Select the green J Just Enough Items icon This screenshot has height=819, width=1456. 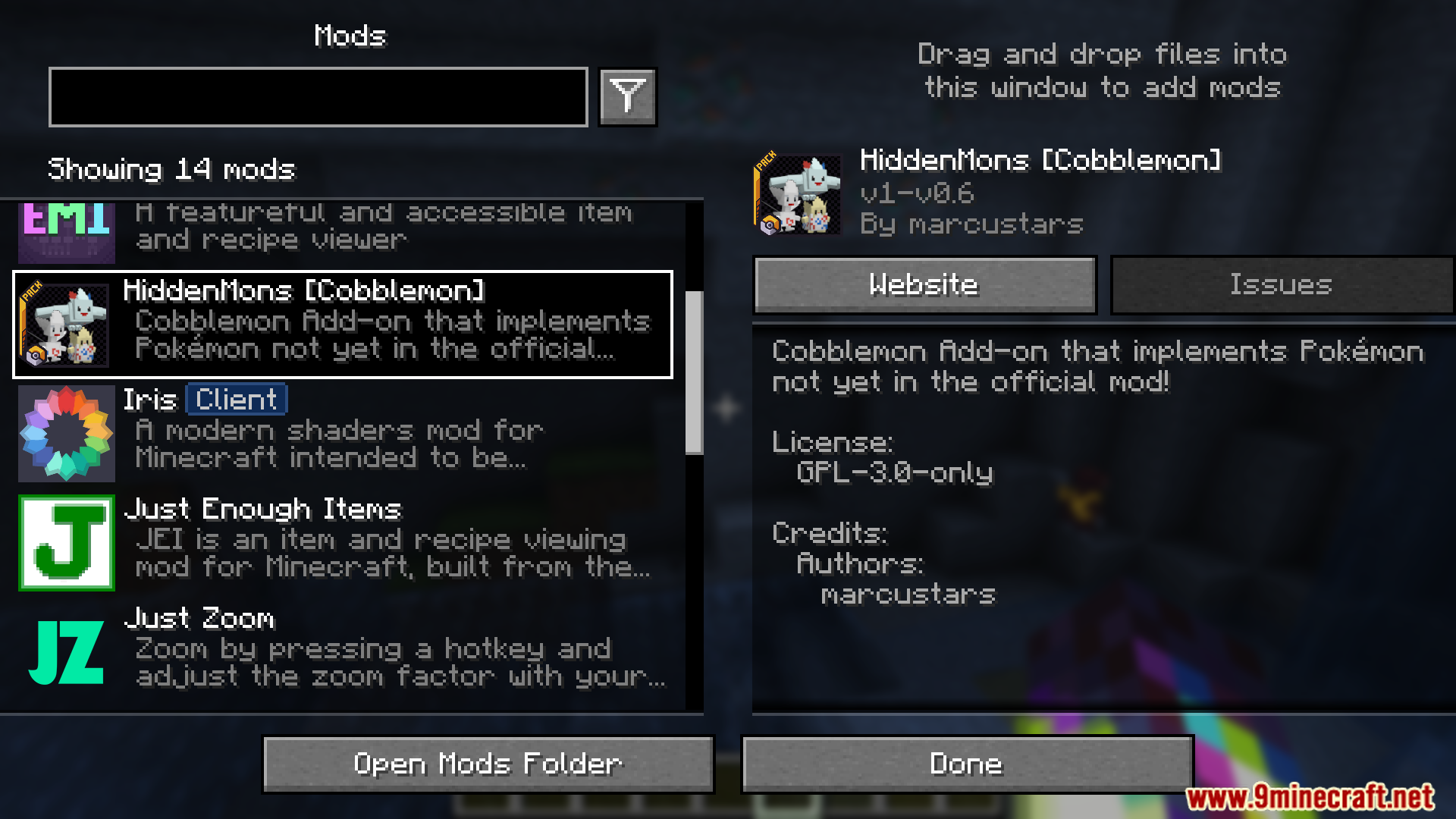(x=67, y=543)
